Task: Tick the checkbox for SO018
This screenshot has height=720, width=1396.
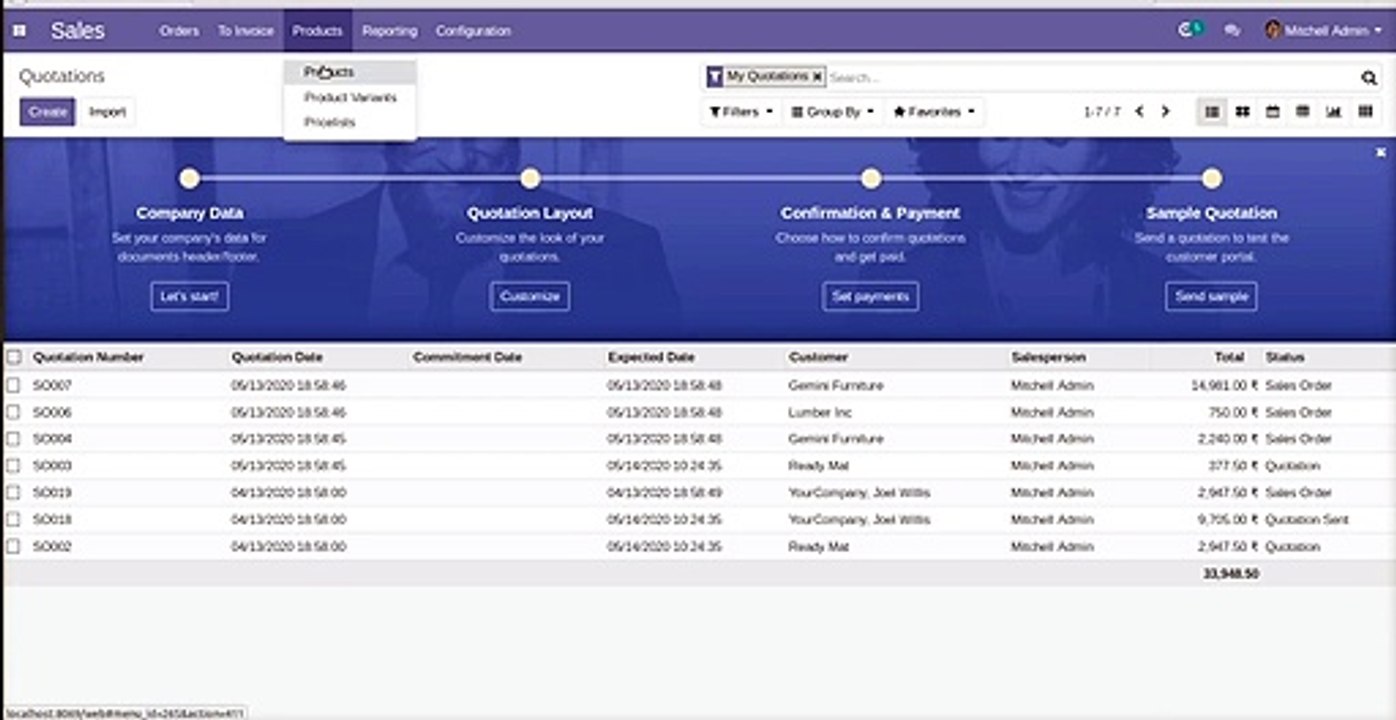Action: pyautogui.click(x=14, y=520)
